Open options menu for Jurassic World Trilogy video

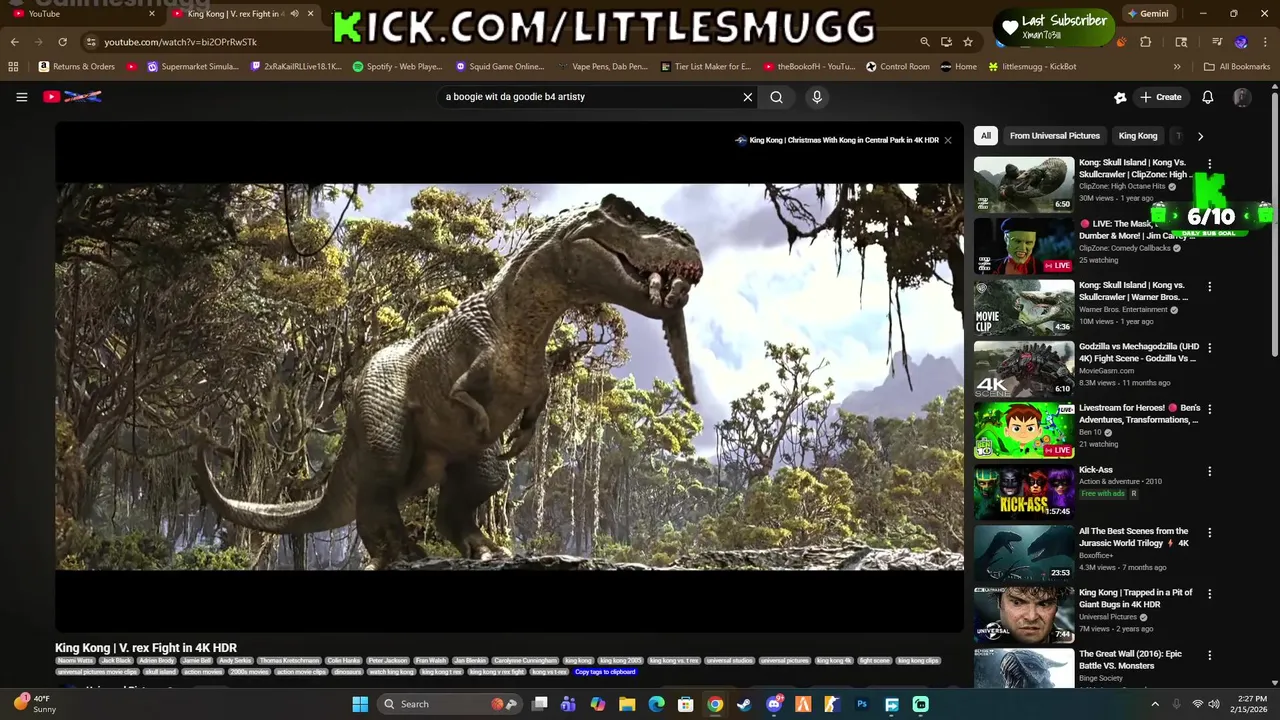point(1209,533)
